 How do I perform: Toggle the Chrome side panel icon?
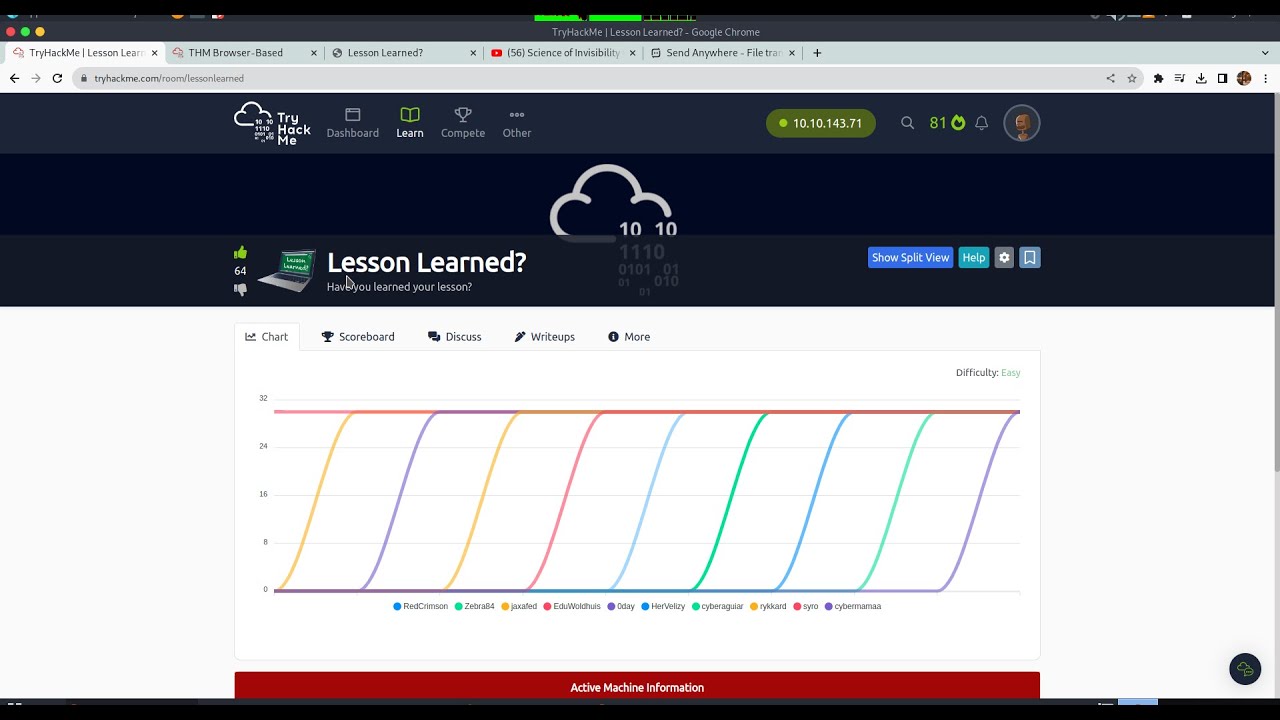coord(1222,78)
